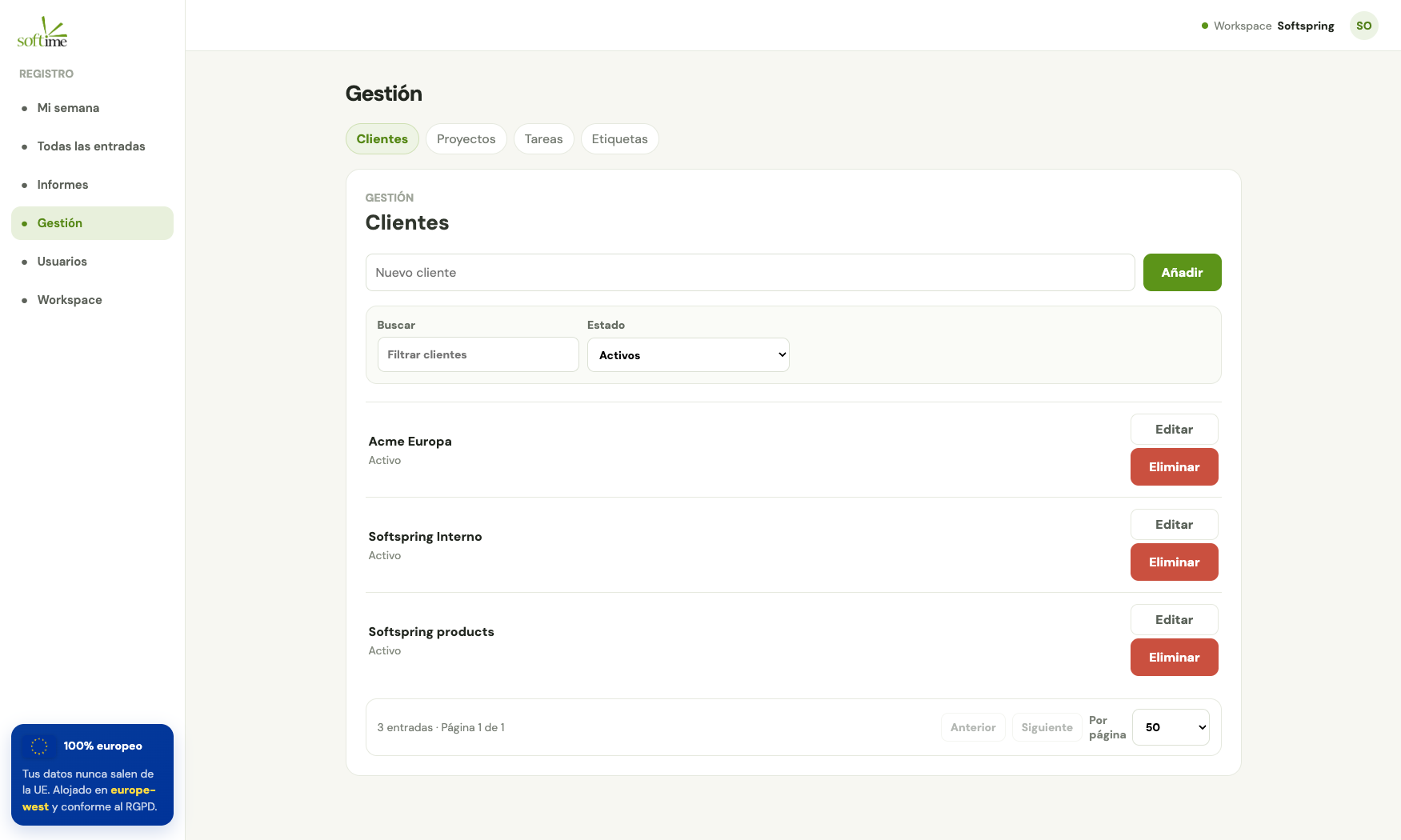Focus the Filtrar clientes search field

pyautogui.click(x=478, y=354)
